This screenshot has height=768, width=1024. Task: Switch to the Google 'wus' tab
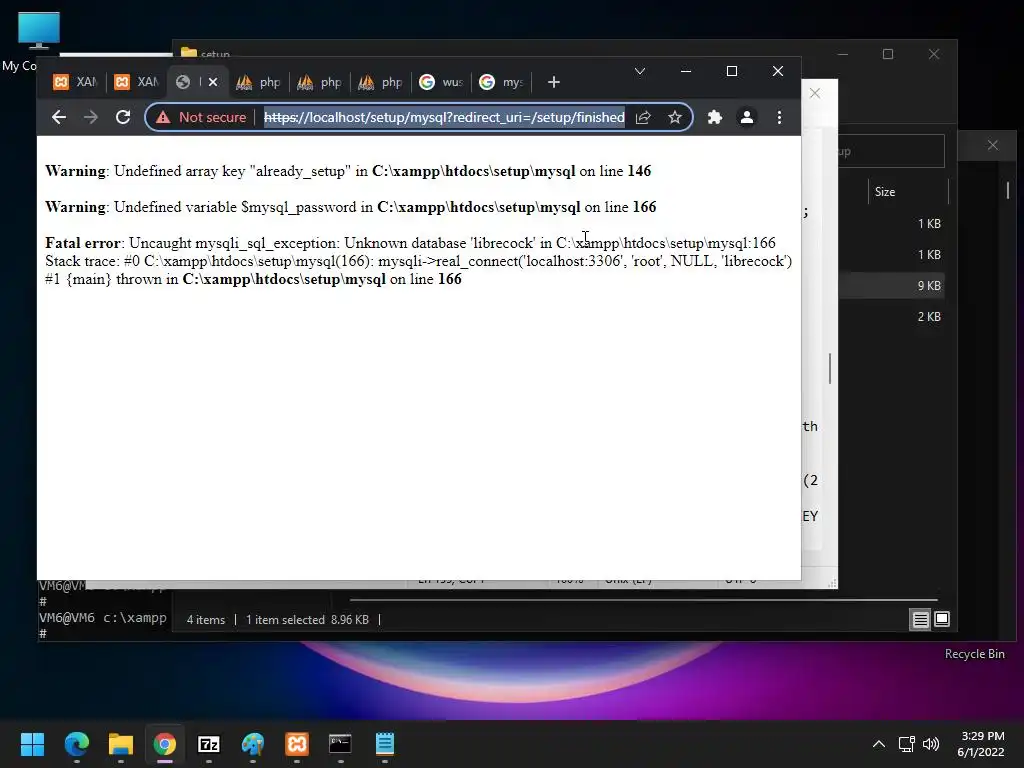point(441,82)
